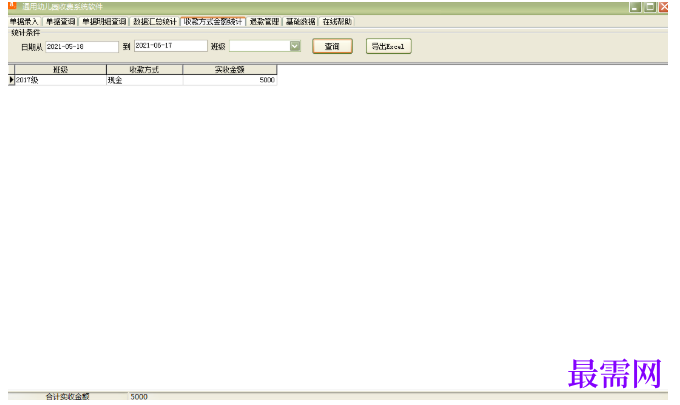680x405 pixels.
Task: Switch to the 单据查询 tab
Action: pyautogui.click(x=61, y=22)
